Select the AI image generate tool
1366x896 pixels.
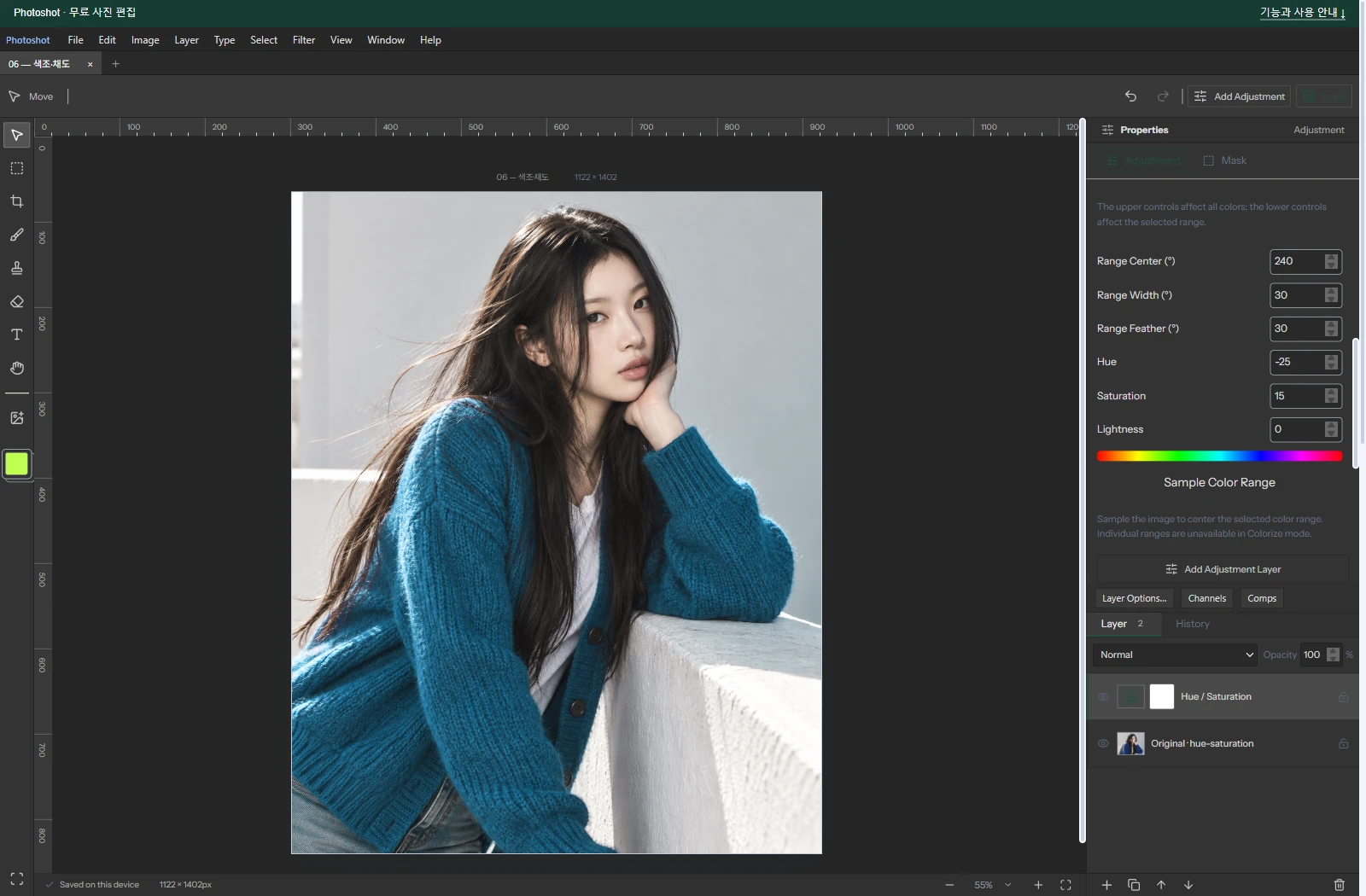click(16, 417)
